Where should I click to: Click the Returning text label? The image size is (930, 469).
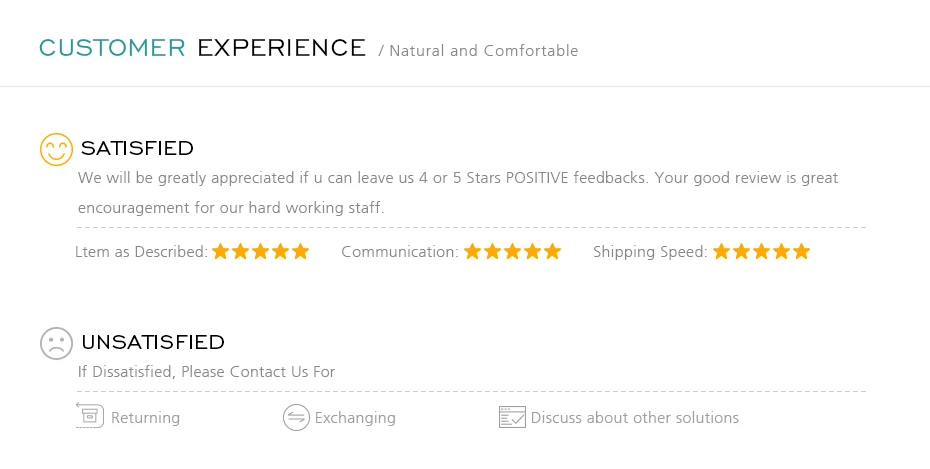coord(145,418)
